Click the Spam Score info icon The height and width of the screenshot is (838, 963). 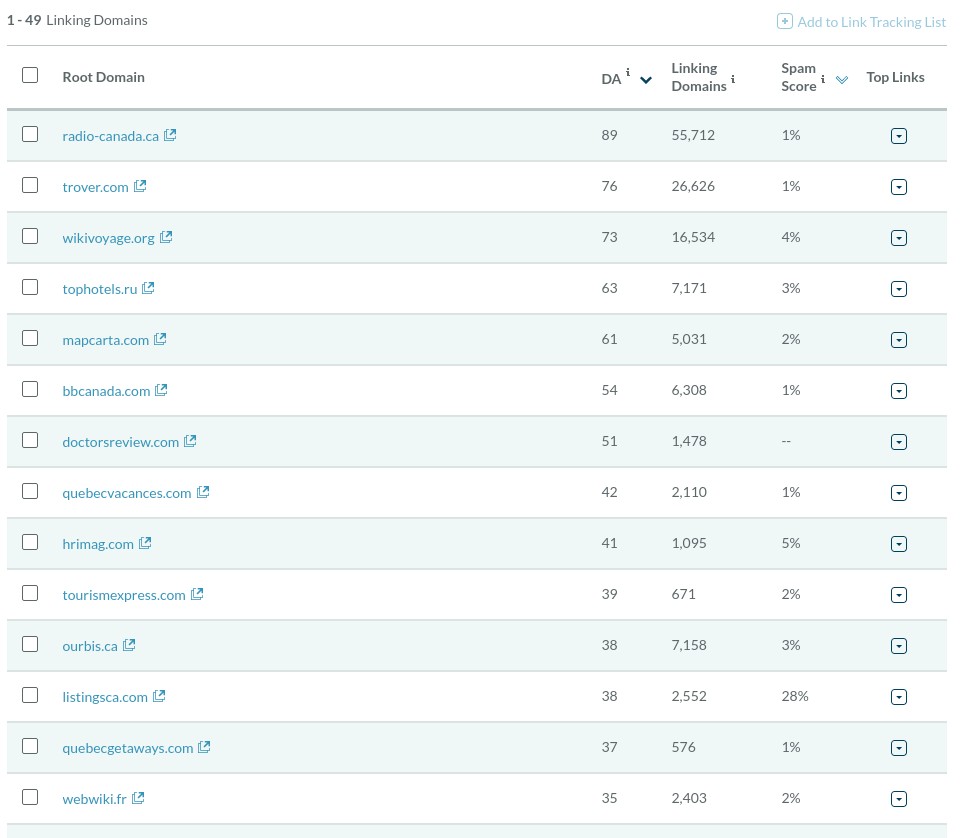(x=823, y=79)
